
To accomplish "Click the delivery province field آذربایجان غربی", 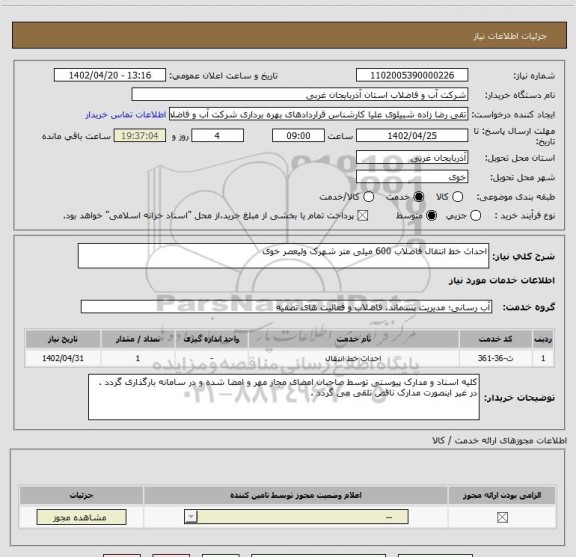I will pyautogui.click(x=412, y=157).
